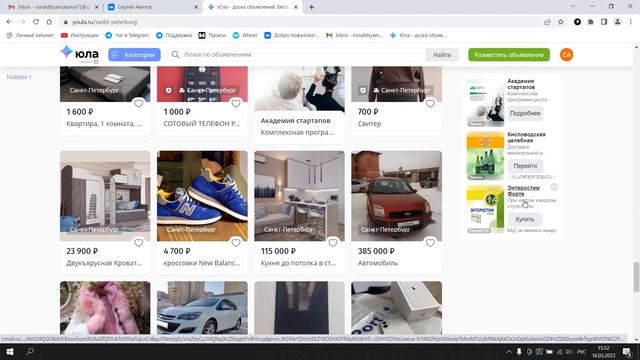Image resolution: width=640 pixels, height=360 pixels.
Task: Open the red Ford car listing photo
Action: click(396, 196)
